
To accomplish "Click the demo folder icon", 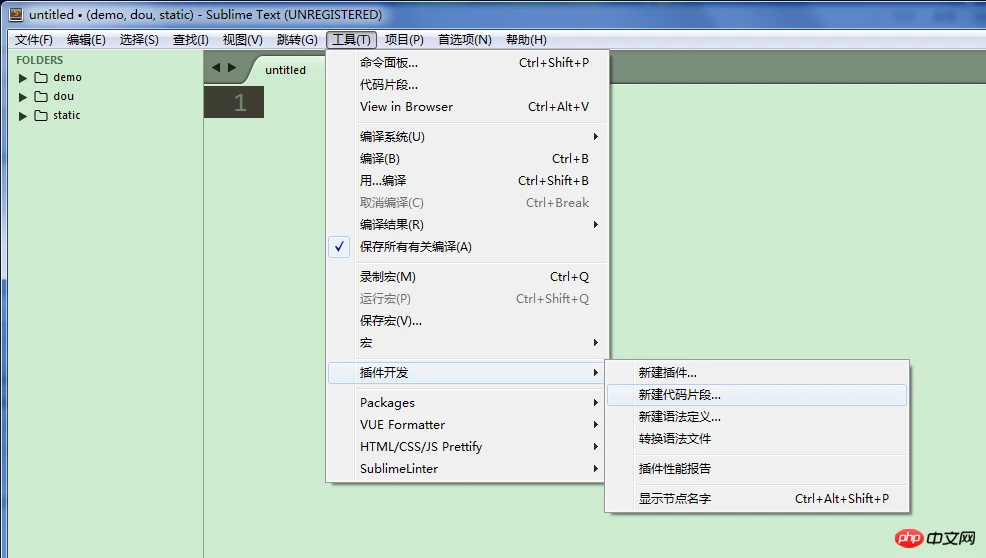I will (41, 77).
